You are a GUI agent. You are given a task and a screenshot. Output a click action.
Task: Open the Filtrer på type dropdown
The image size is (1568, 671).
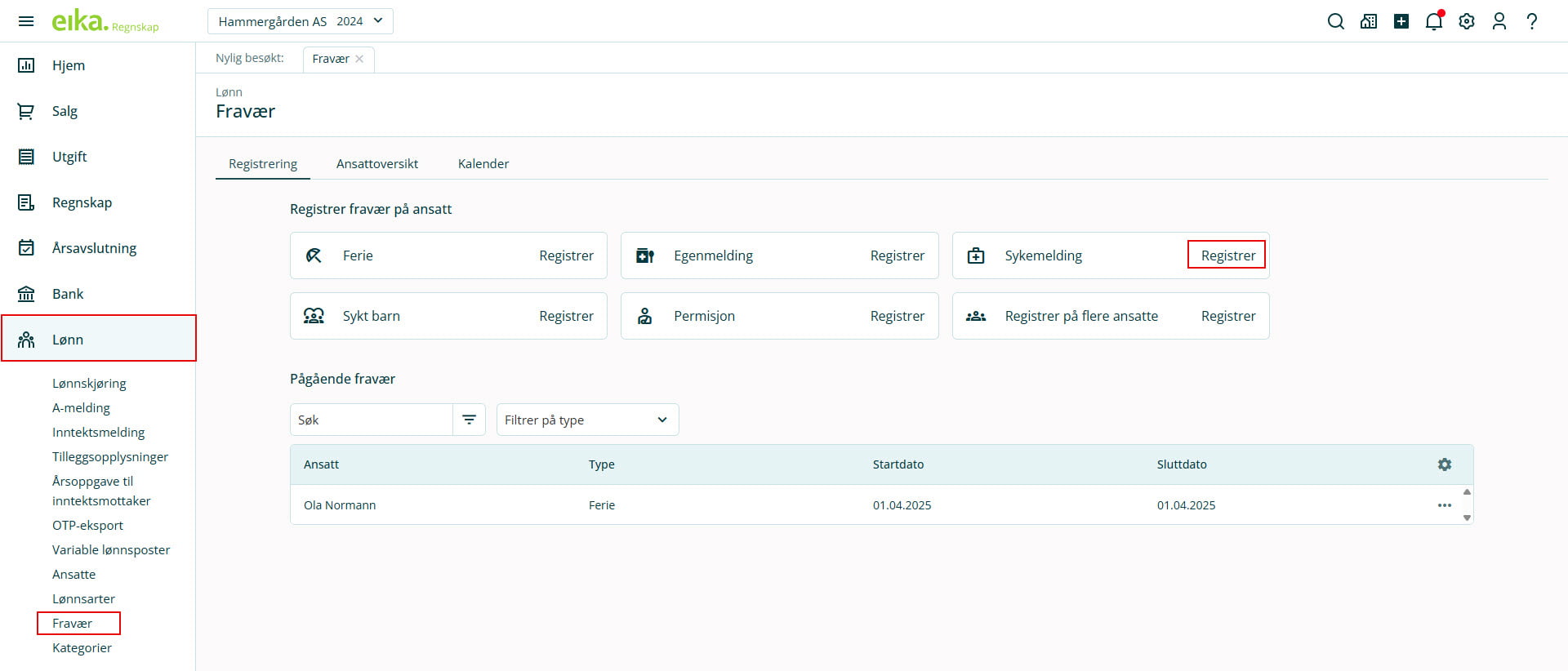click(x=587, y=420)
